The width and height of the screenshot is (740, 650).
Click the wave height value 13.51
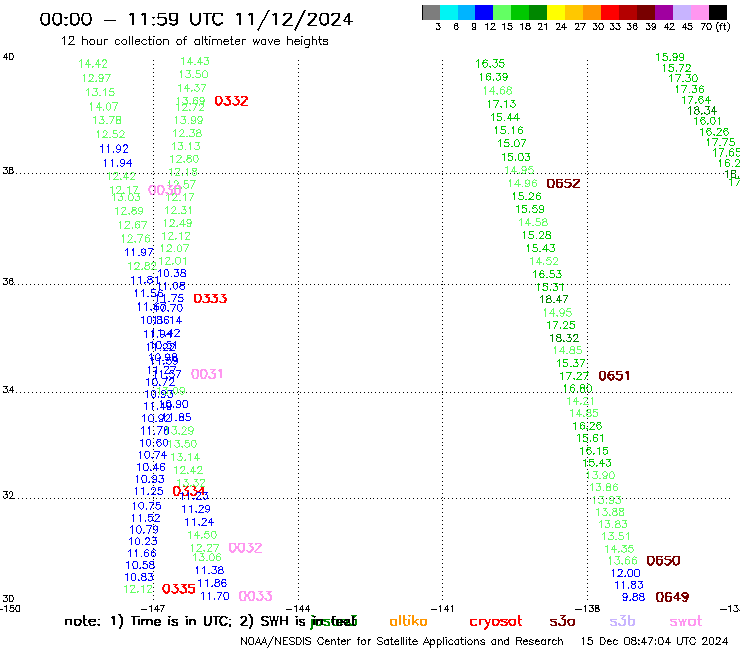tap(616, 536)
